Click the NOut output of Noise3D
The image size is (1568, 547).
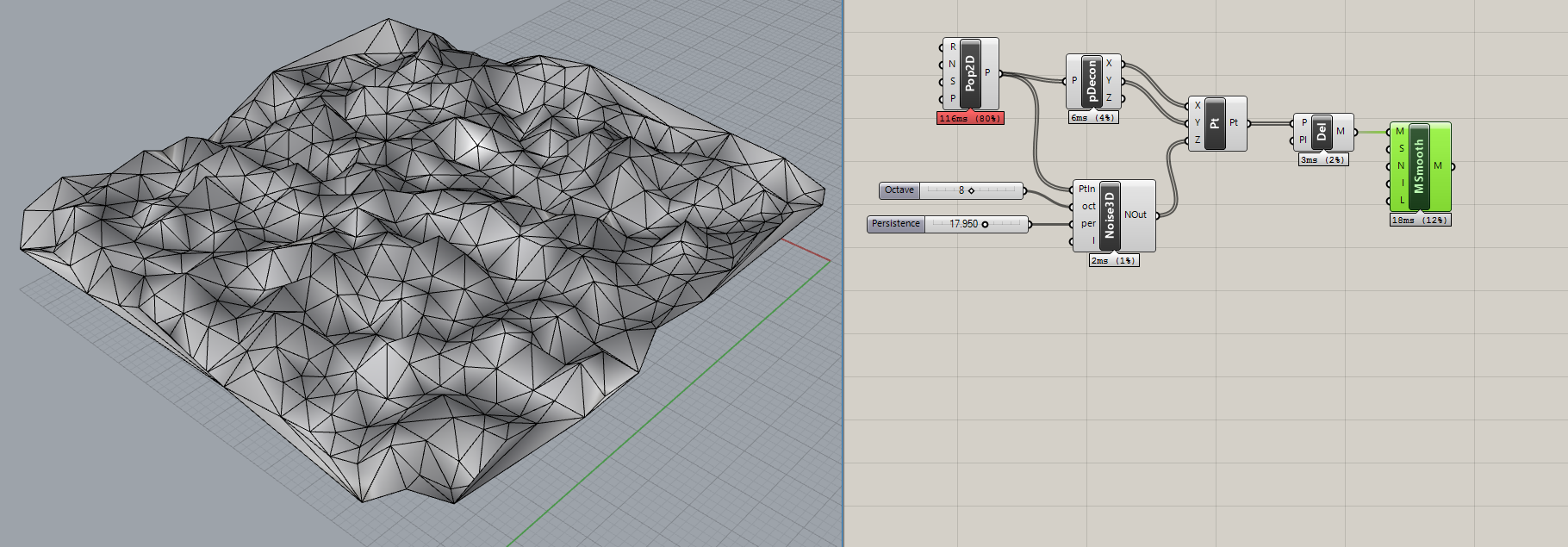[x=1136, y=215]
